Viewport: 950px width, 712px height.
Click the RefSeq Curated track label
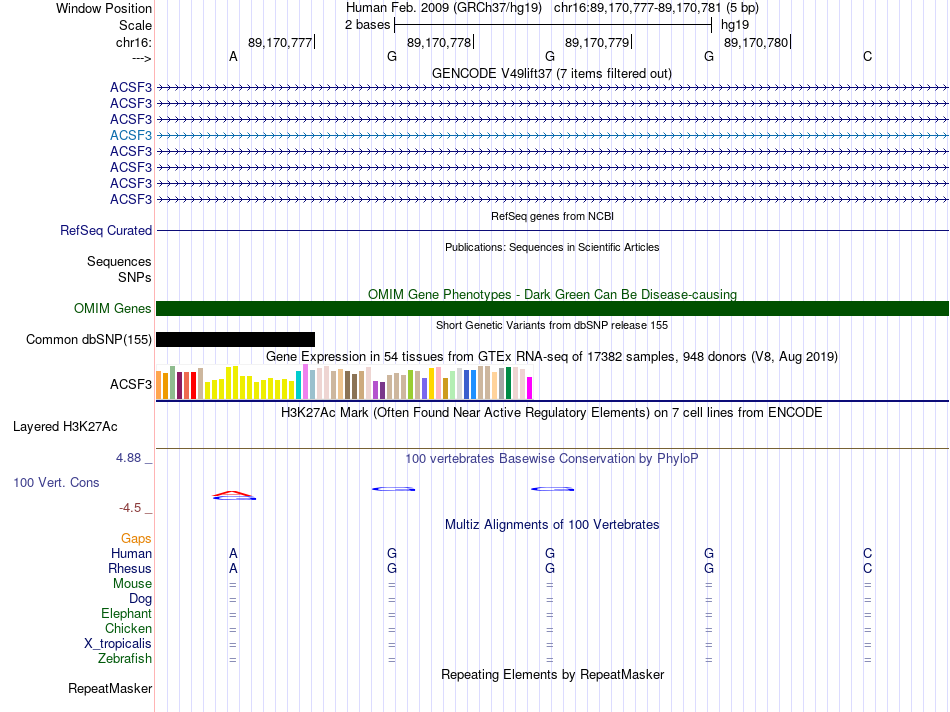106,230
